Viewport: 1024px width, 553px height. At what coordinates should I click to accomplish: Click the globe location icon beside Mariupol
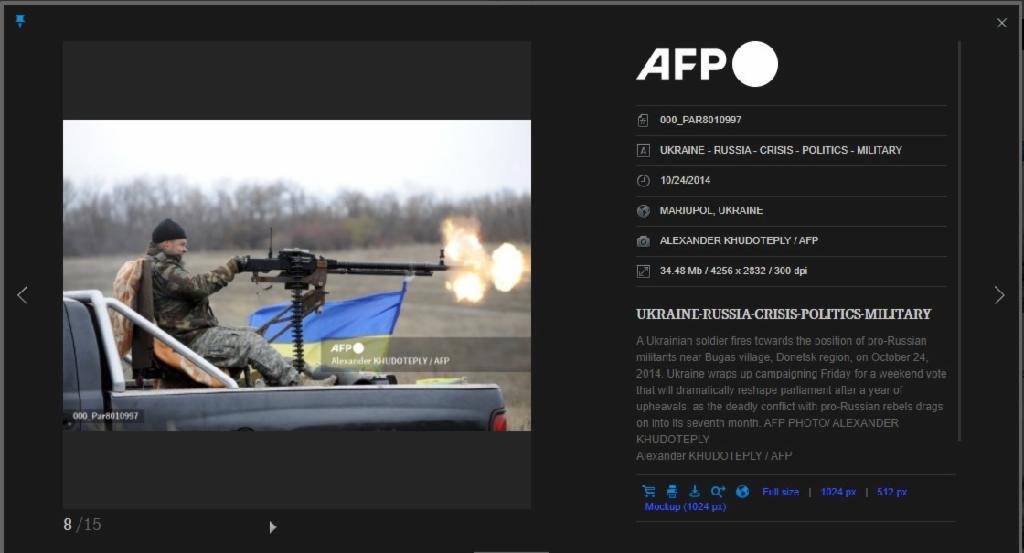point(643,211)
